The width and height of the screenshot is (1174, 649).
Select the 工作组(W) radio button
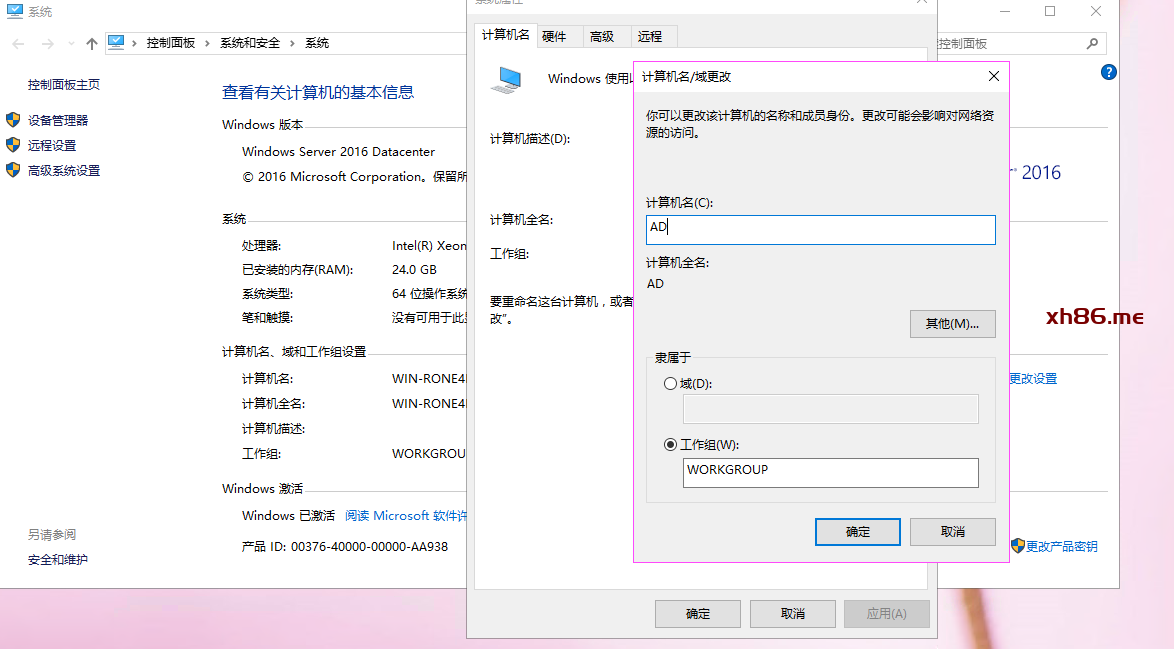click(670, 445)
